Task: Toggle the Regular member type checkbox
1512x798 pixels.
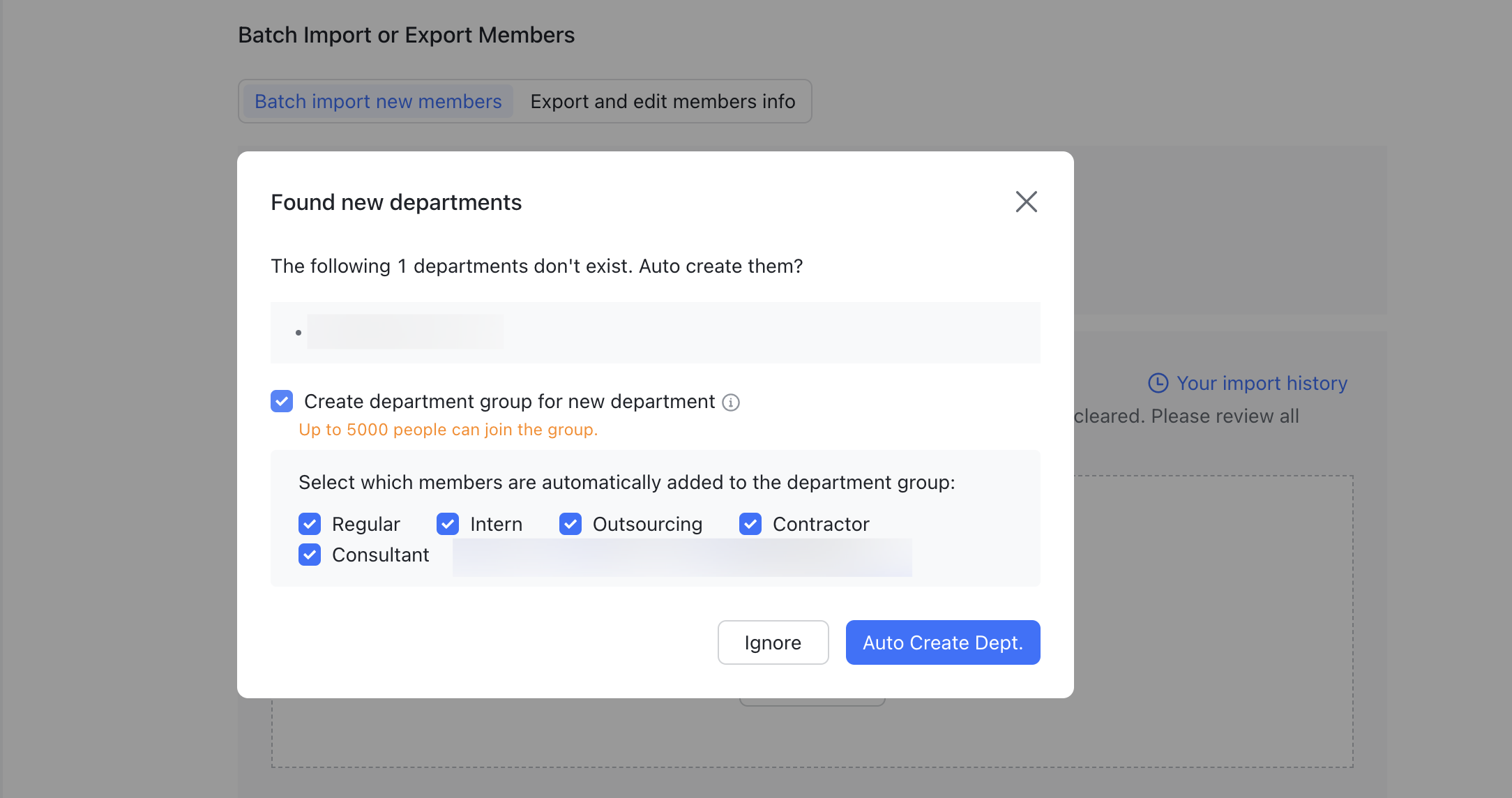Action: (x=310, y=523)
